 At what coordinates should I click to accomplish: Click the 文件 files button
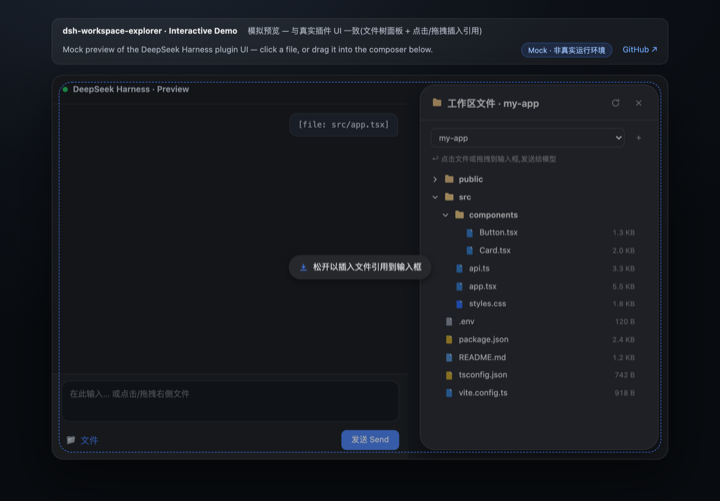(89, 440)
